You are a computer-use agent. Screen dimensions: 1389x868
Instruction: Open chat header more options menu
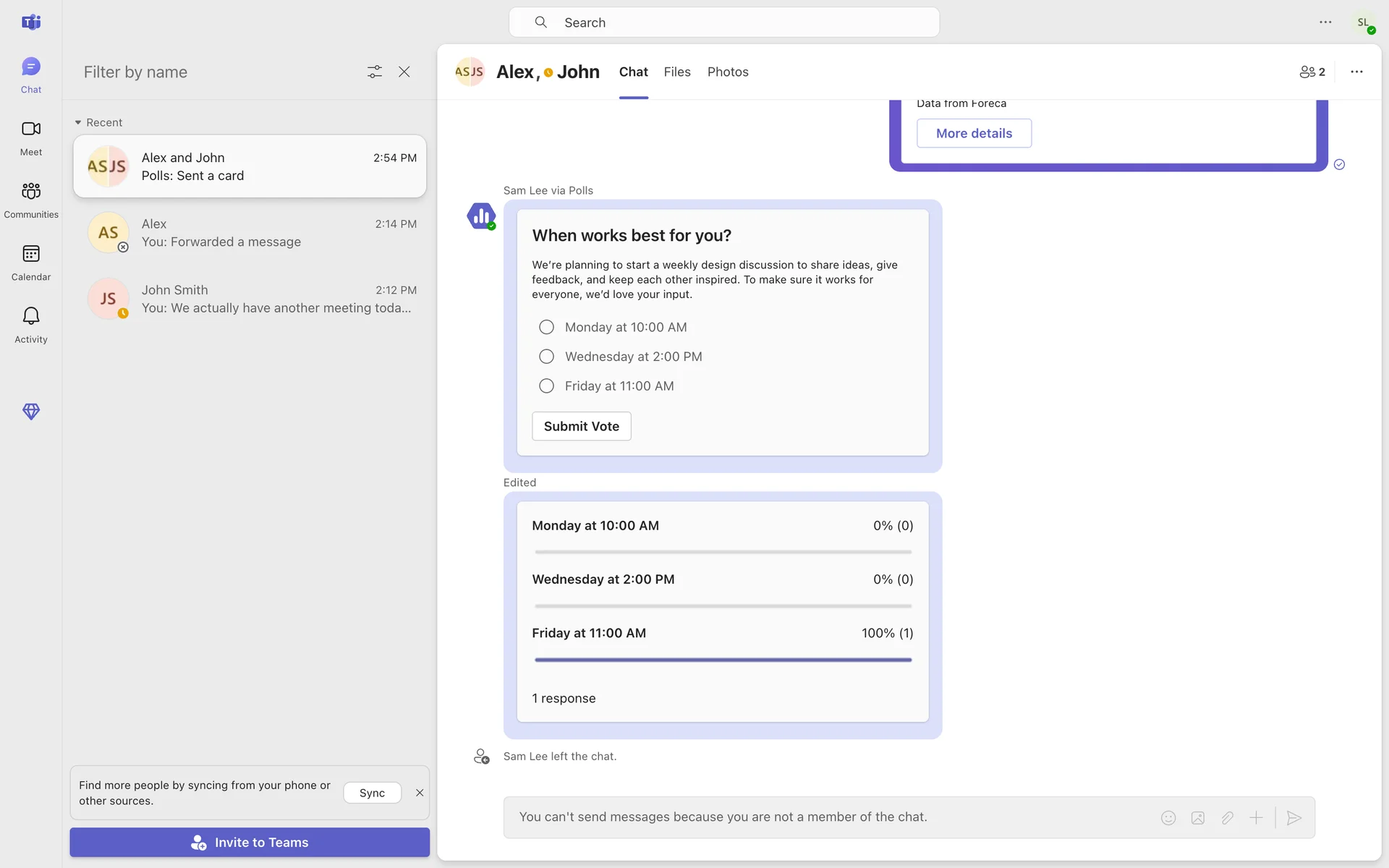[1356, 72]
